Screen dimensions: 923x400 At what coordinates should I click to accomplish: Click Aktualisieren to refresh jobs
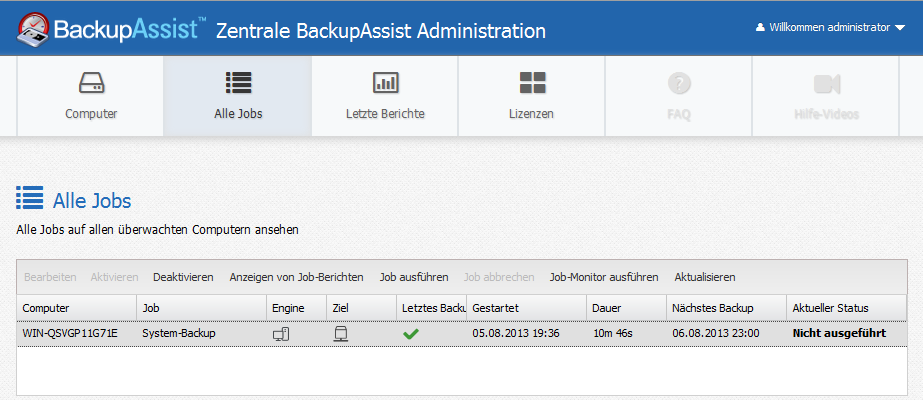[x=705, y=277]
